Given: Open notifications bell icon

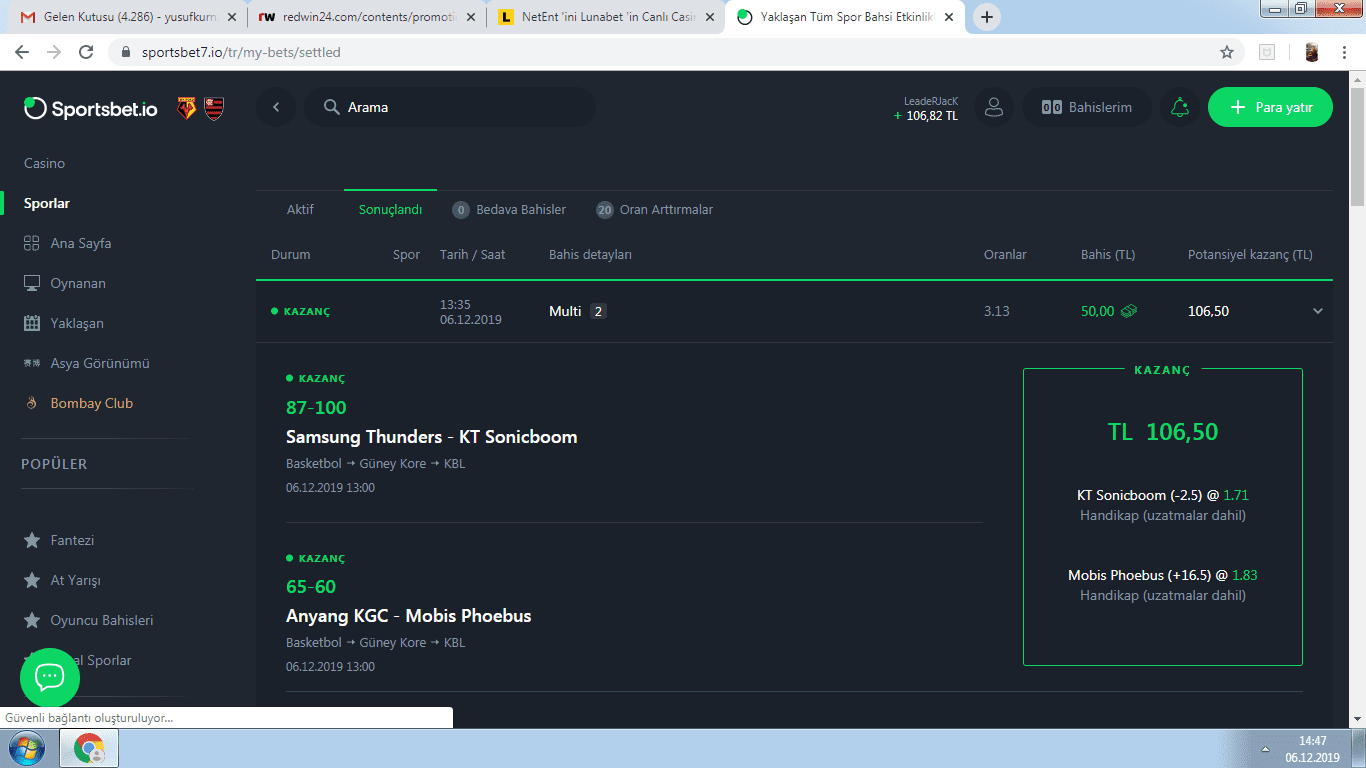Looking at the screenshot, I should click(1180, 107).
